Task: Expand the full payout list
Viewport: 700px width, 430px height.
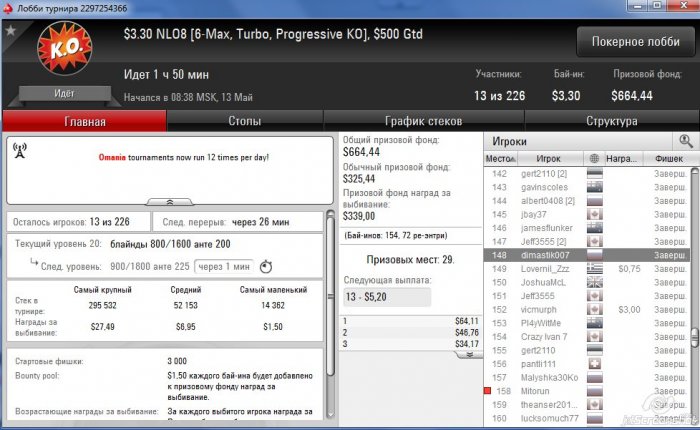Action: point(470,355)
